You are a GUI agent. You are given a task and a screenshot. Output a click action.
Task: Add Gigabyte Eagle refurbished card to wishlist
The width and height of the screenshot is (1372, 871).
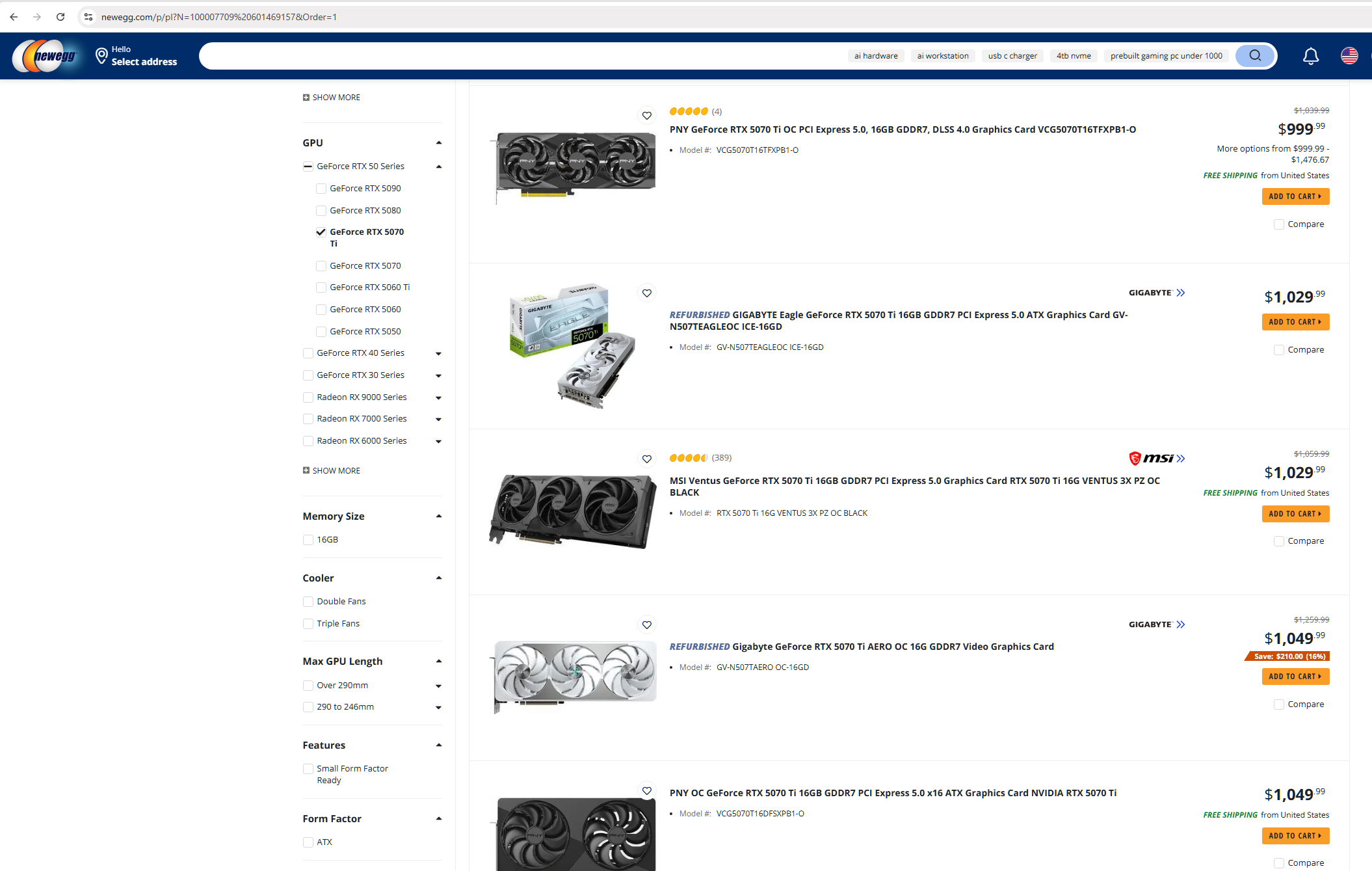647,293
